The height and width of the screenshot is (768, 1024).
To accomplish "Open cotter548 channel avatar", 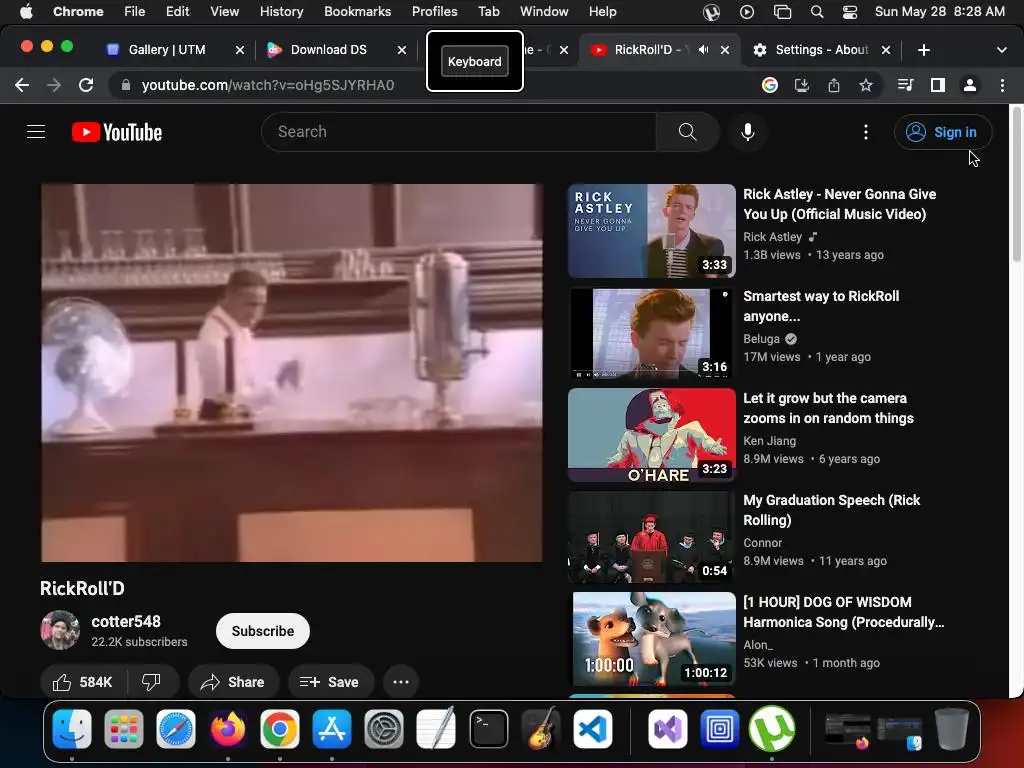I will click(x=60, y=630).
